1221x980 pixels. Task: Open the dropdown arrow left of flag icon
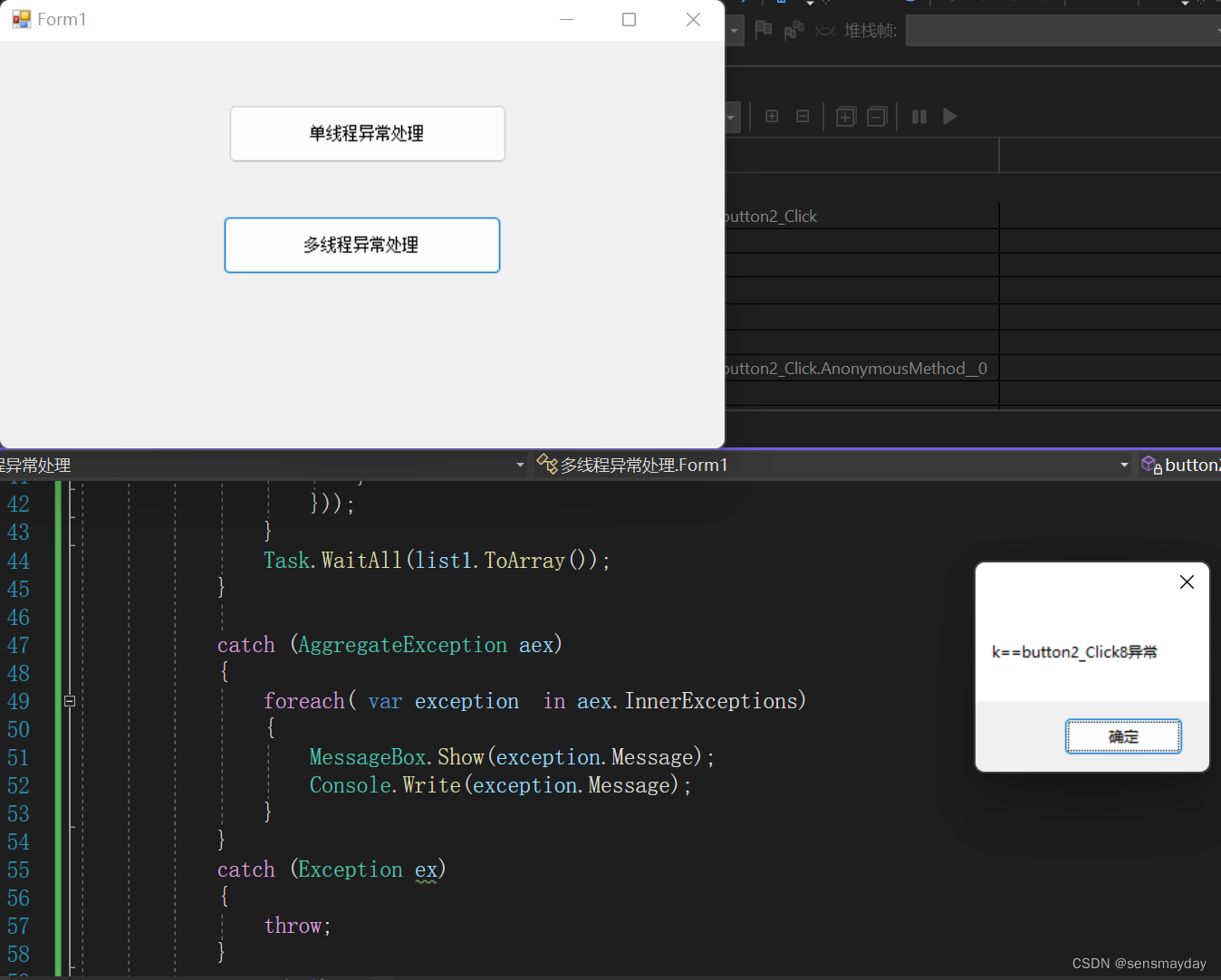tap(734, 31)
